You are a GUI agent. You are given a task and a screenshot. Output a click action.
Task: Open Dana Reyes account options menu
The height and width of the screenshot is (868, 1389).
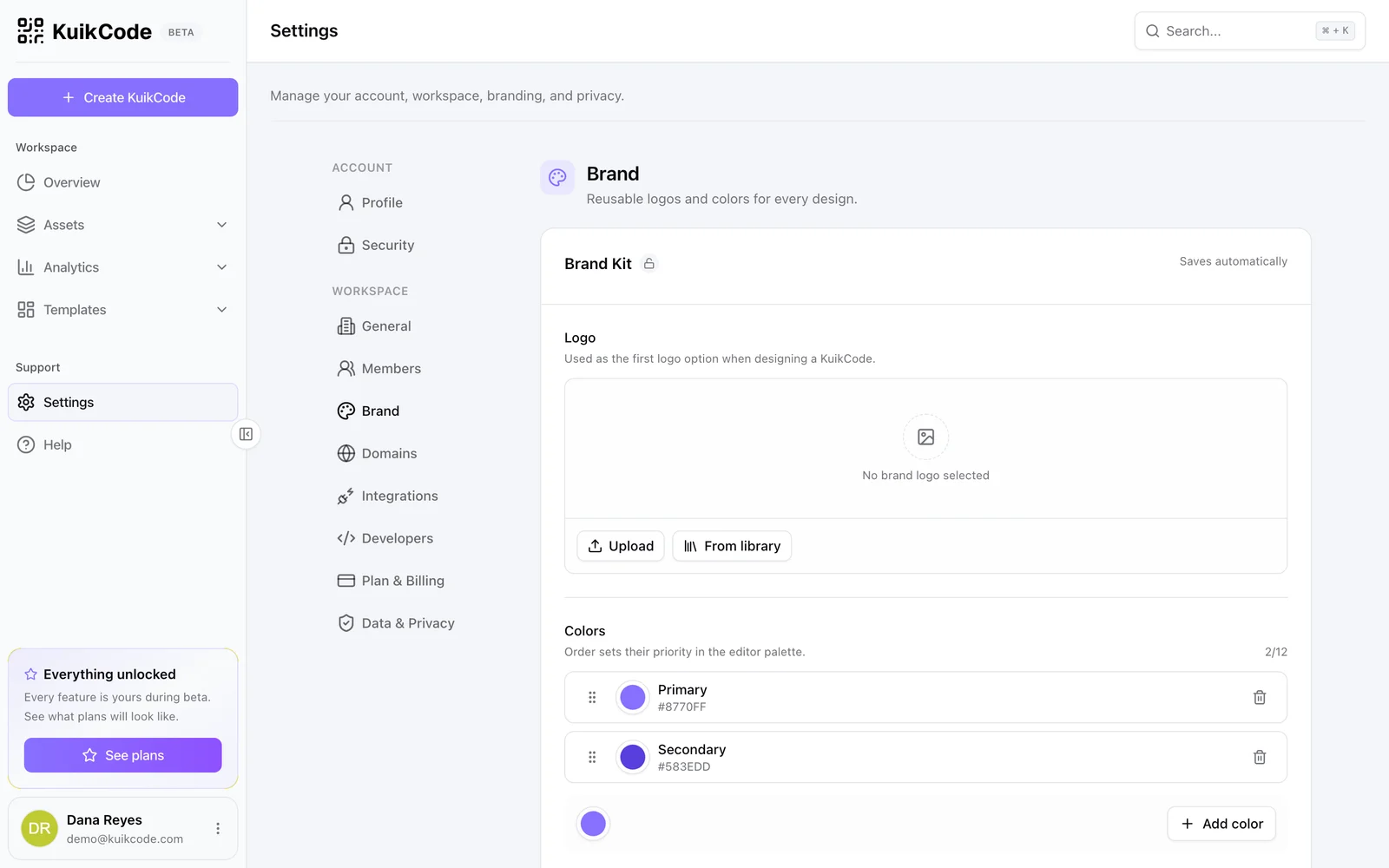218,829
